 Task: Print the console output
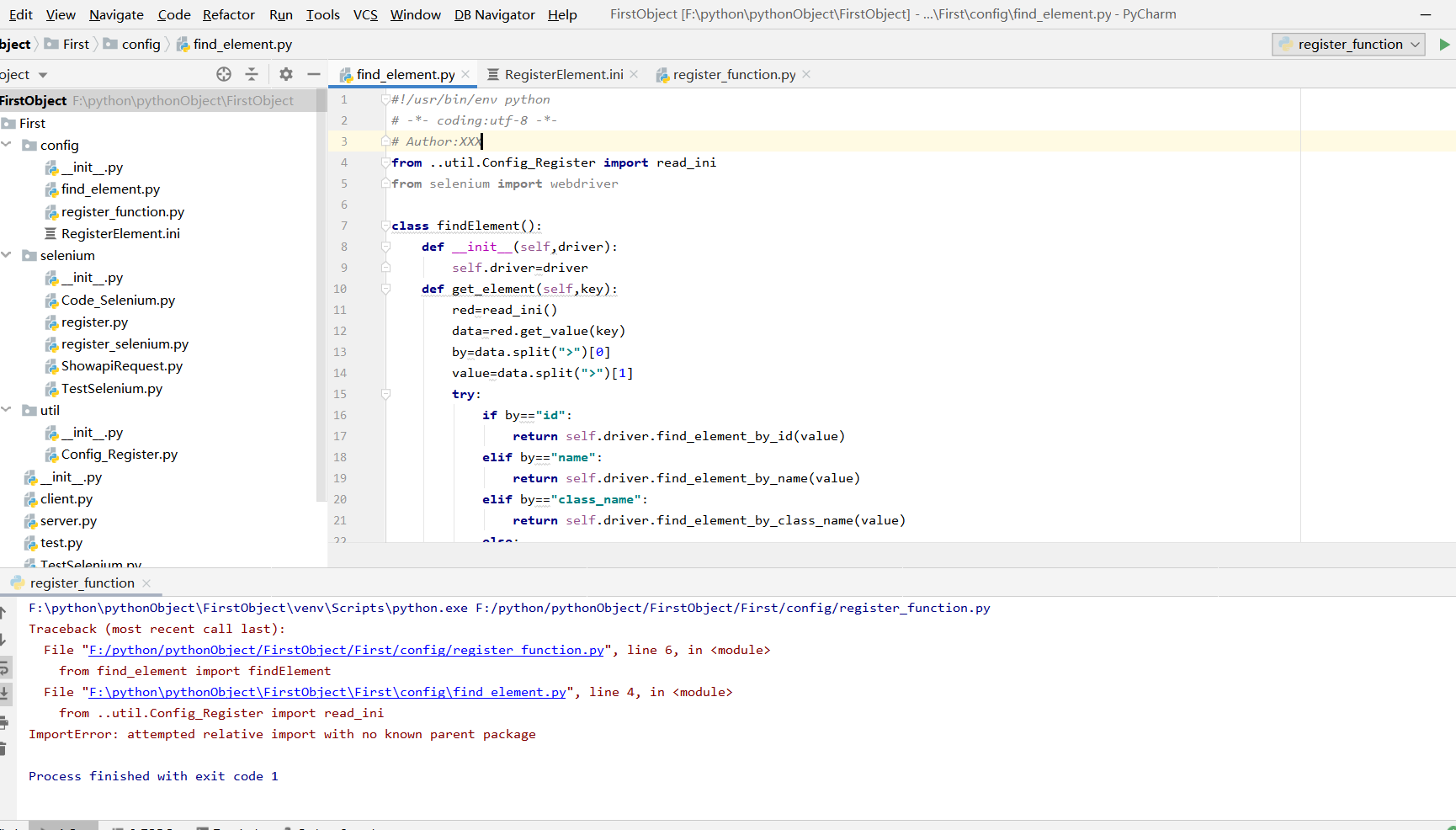(3, 722)
